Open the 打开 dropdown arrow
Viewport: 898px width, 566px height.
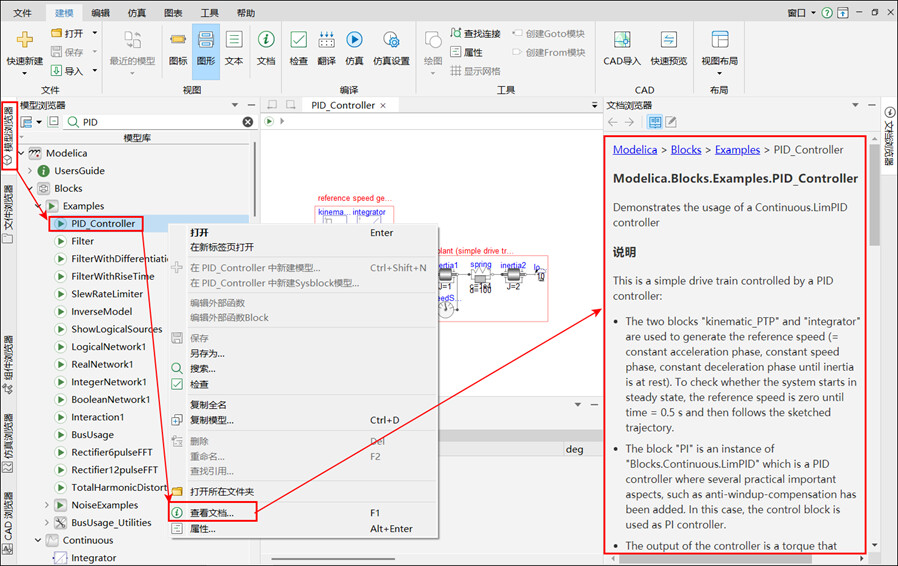95,33
